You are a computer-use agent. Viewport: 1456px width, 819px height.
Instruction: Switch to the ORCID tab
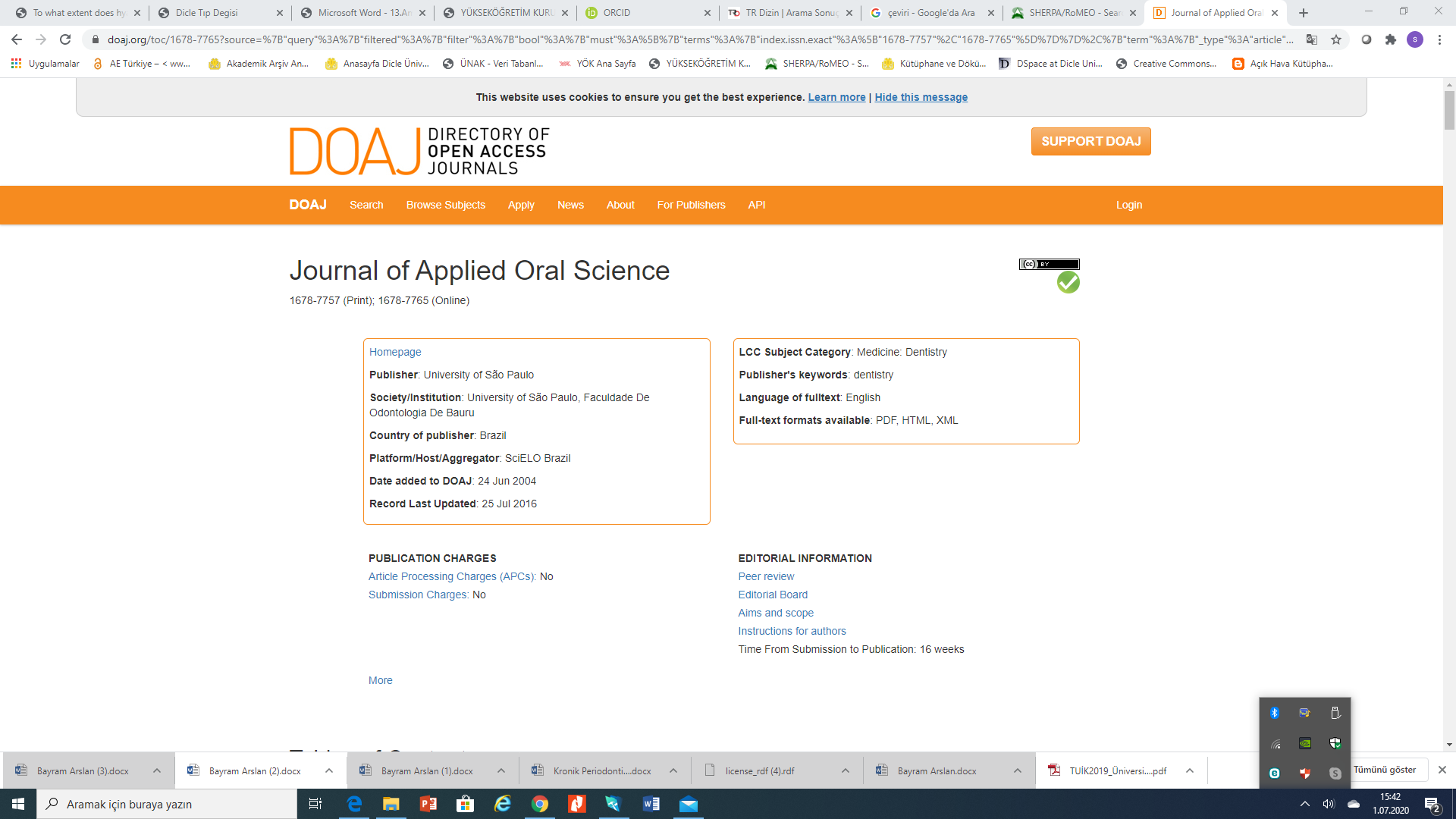pos(648,13)
